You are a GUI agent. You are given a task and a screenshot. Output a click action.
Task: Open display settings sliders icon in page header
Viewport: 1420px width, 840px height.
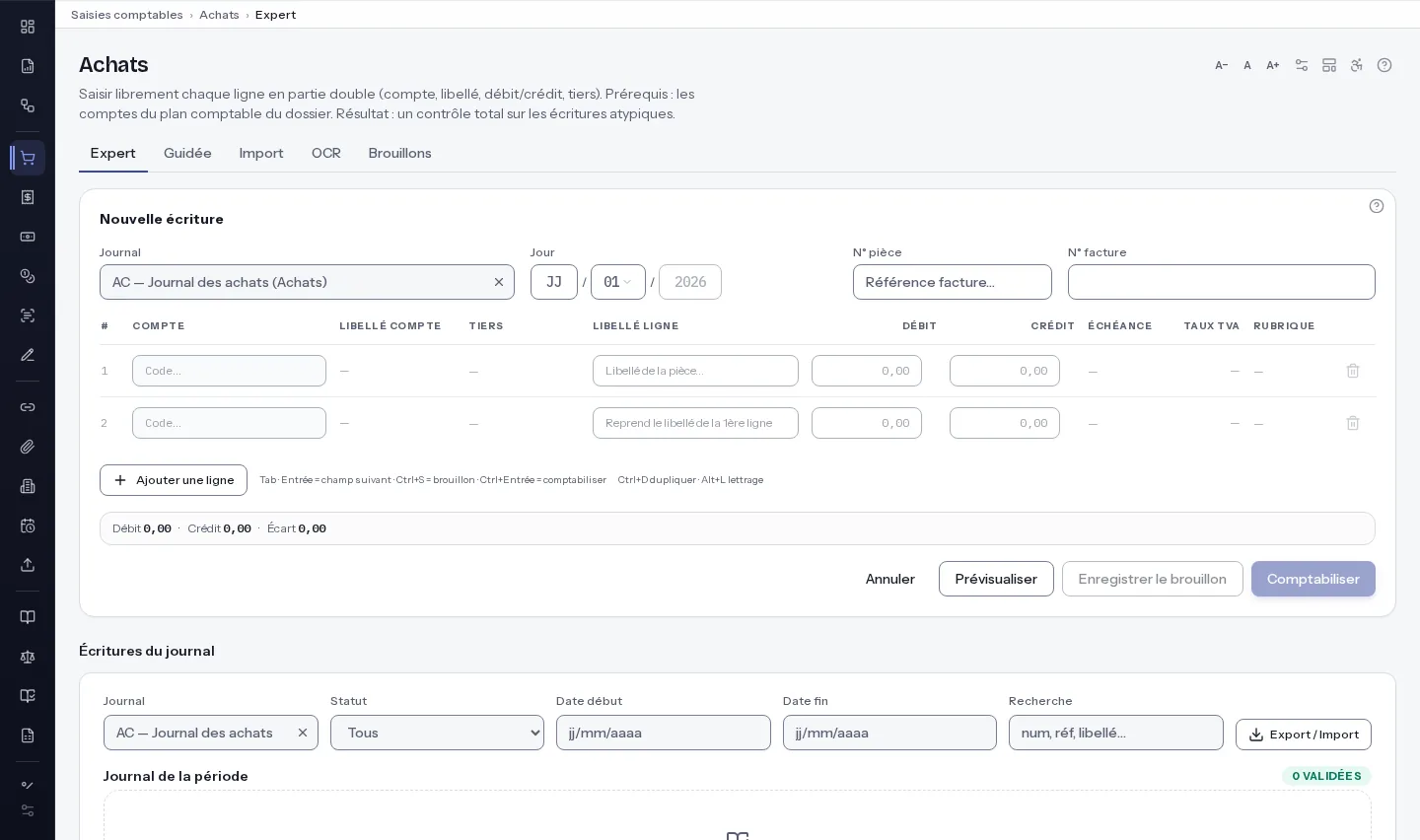[x=1302, y=65]
